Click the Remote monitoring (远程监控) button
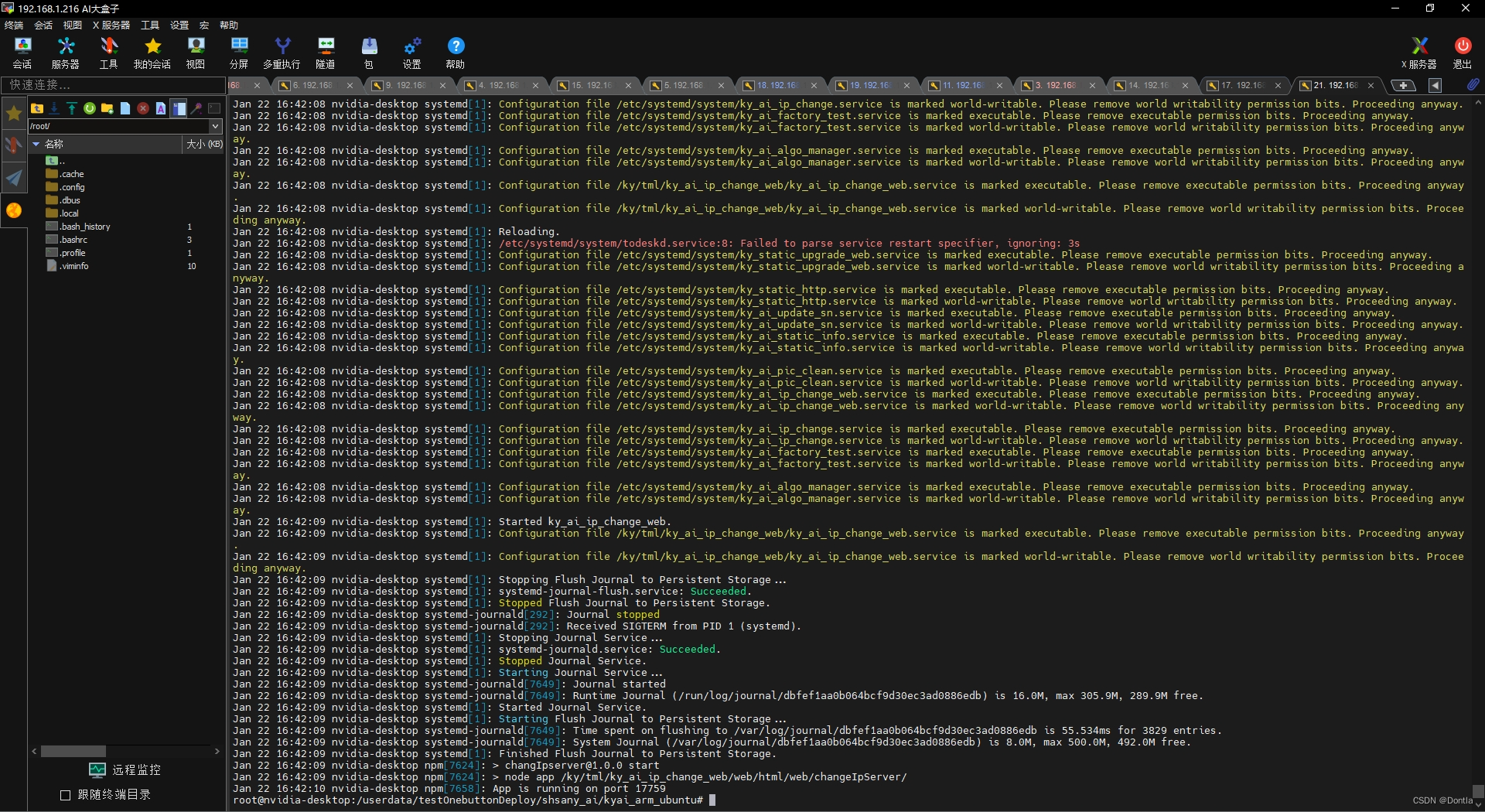Image resolution: width=1485 pixels, height=812 pixels. click(125, 769)
